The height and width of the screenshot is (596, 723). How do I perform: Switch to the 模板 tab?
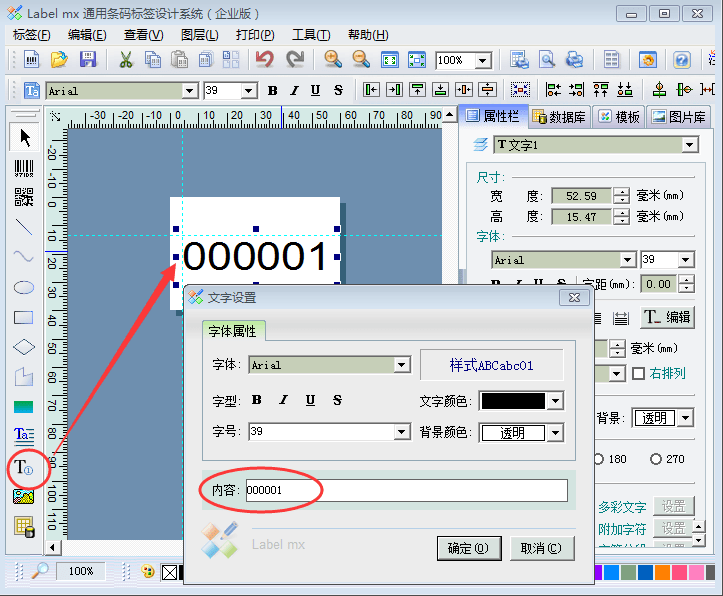pyautogui.click(x=619, y=117)
